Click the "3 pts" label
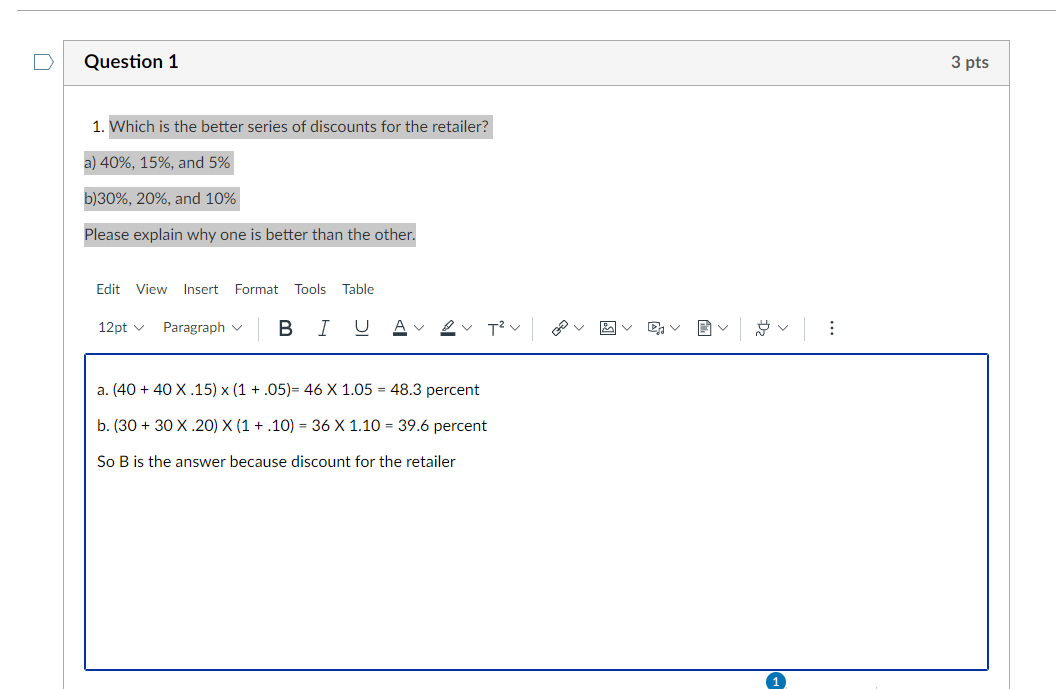Viewport: 1061px width, 689px height. 970,62
